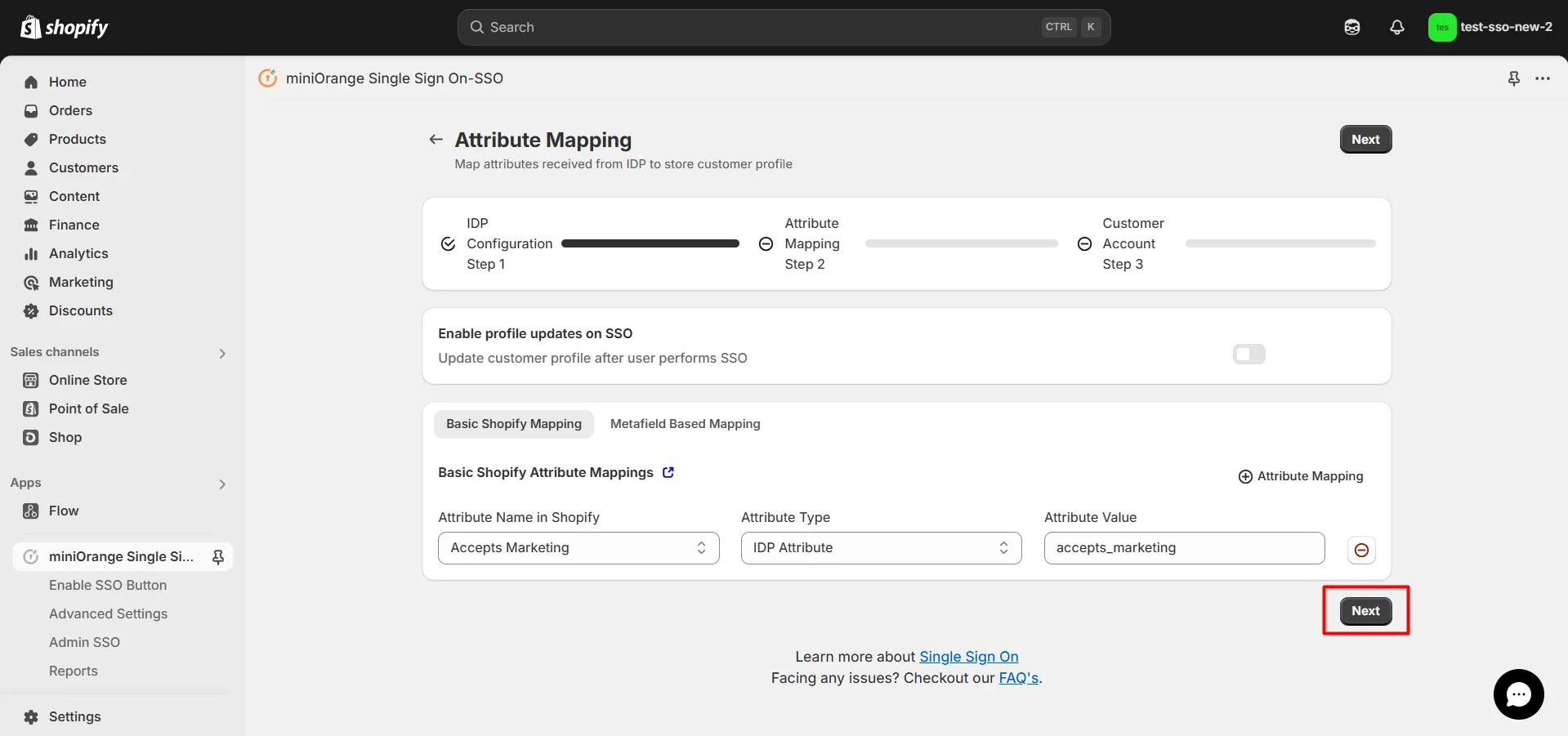The width and height of the screenshot is (1568, 736).
Task: Open the Home icon in sidebar
Action: (x=31, y=82)
